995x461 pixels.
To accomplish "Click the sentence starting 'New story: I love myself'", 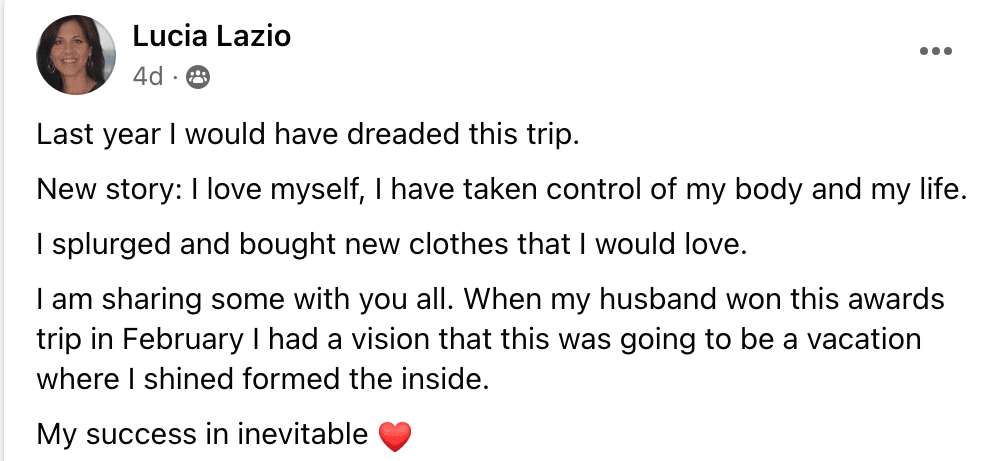I will point(501,190).
